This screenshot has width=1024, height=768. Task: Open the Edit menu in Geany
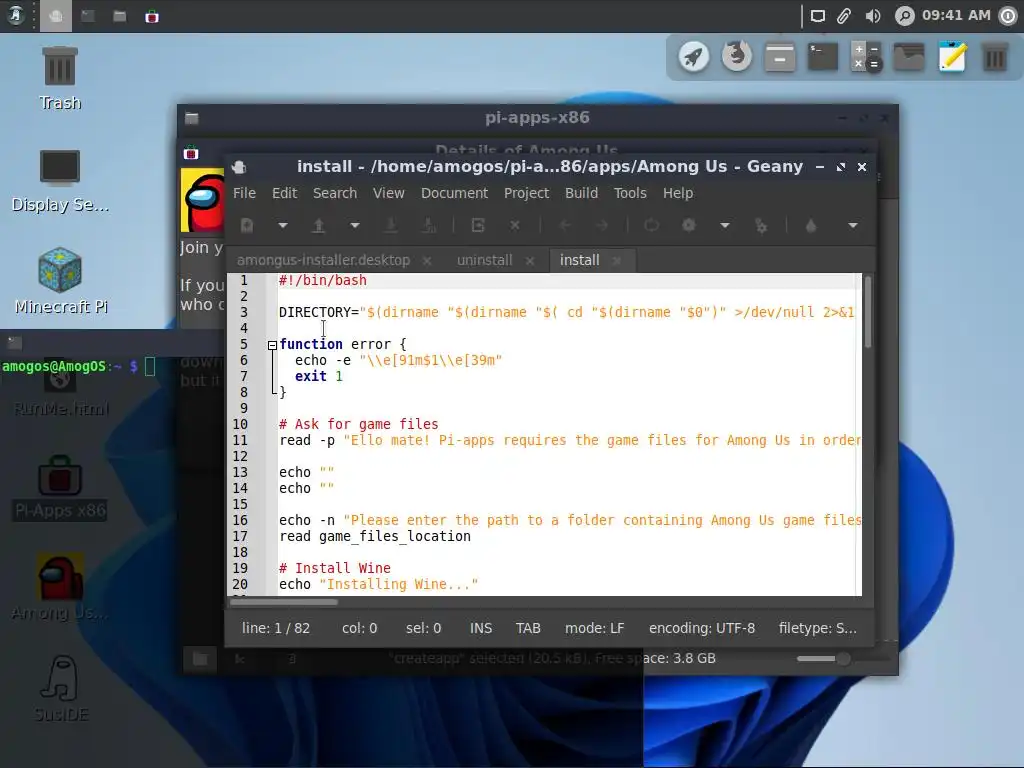tap(285, 193)
